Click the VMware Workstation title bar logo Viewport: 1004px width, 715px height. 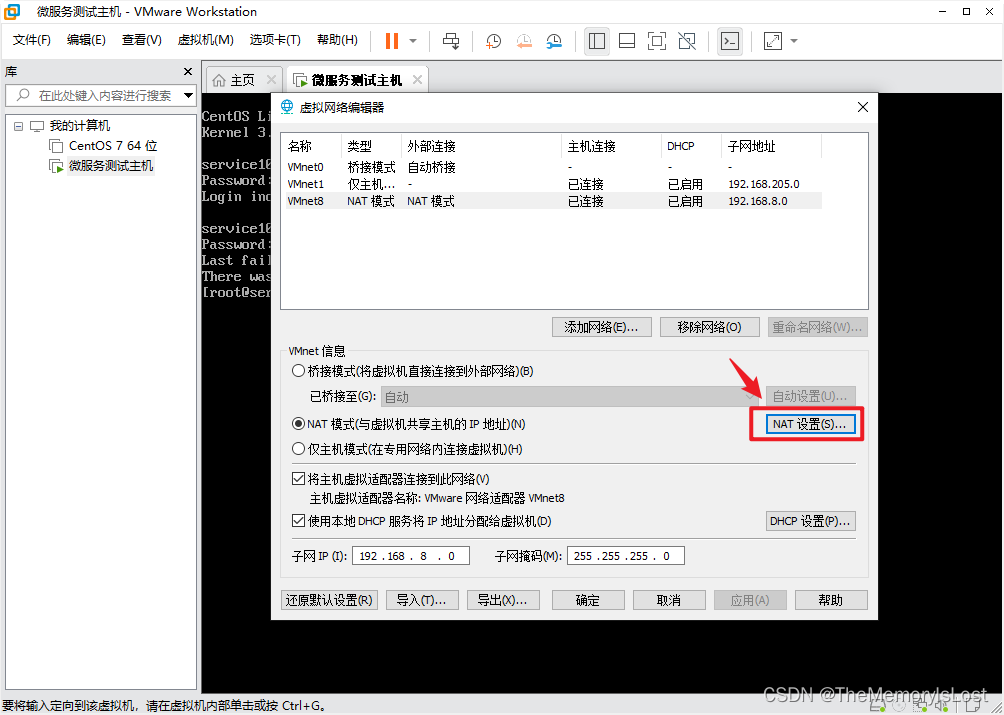click(x=12, y=12)
